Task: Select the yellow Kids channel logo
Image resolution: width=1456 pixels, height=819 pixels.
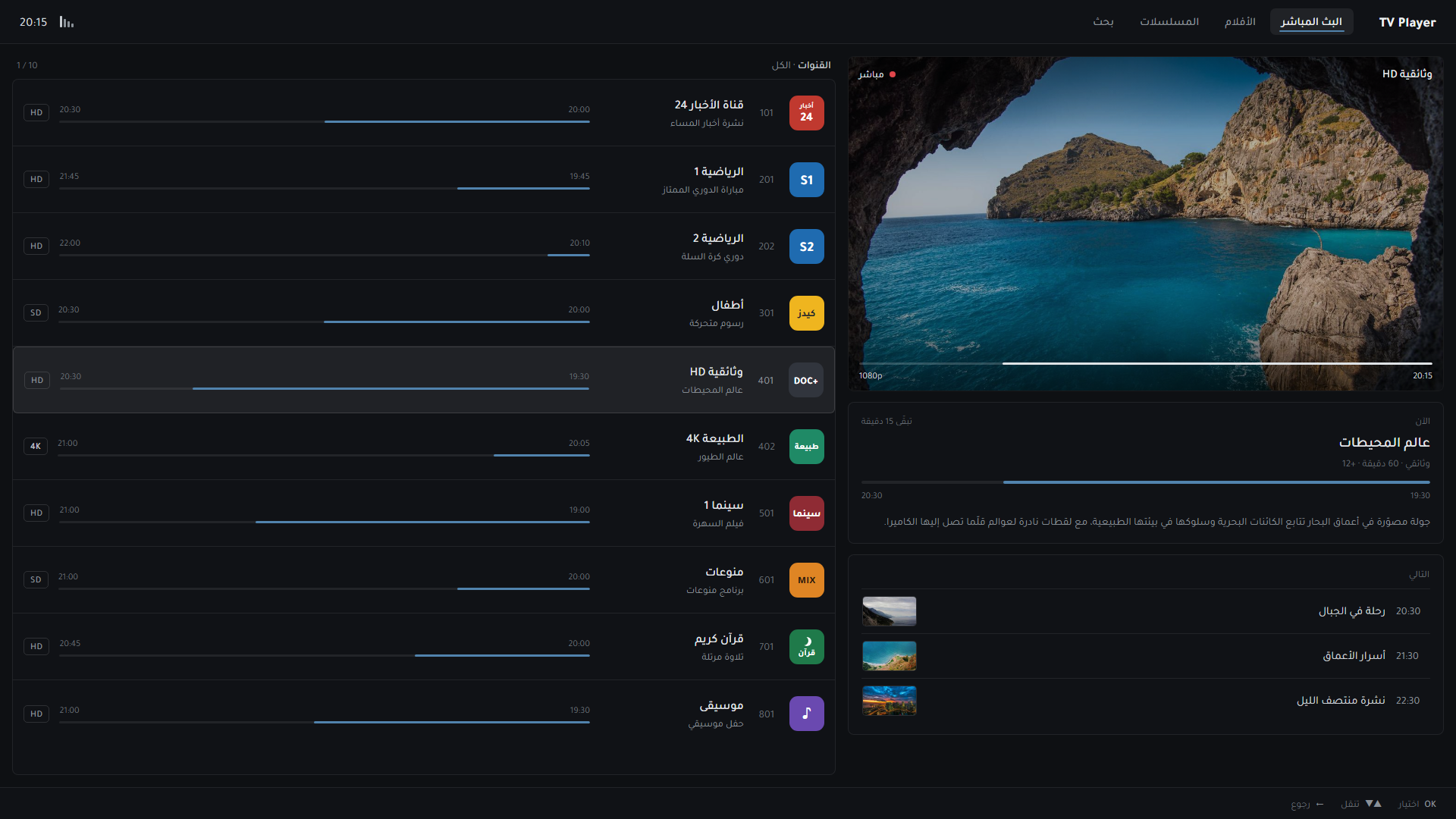Action: 806,313
